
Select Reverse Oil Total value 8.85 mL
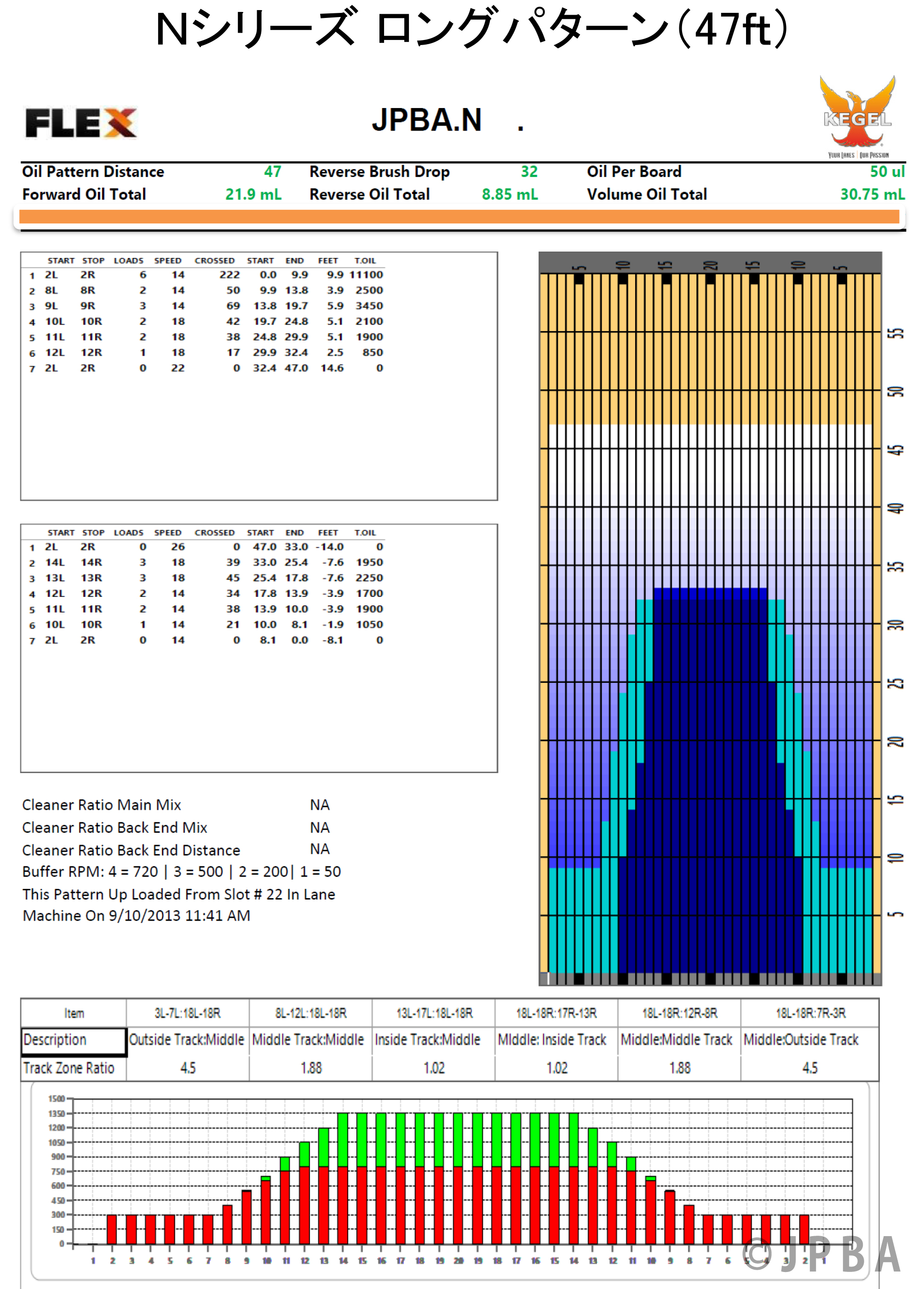pos(510,195)
